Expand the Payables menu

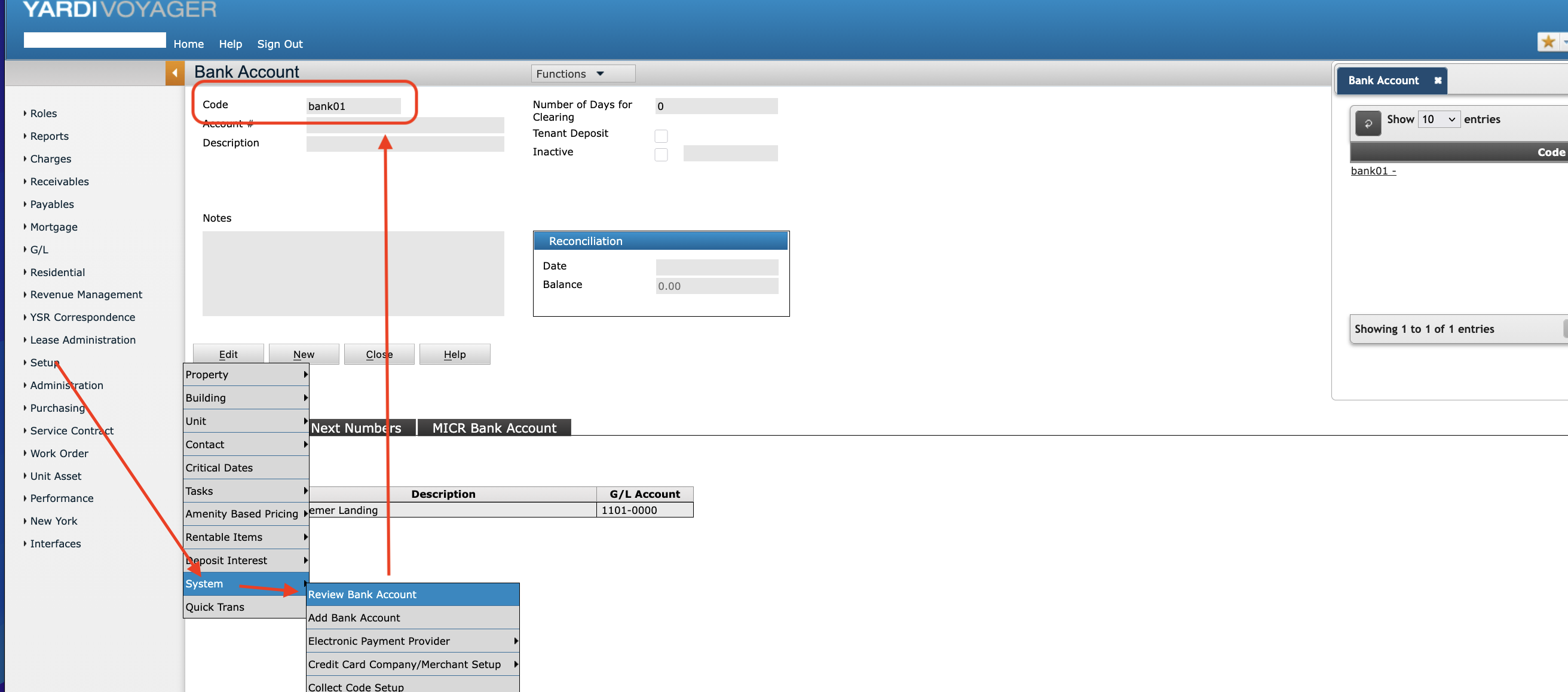point(52,204)
